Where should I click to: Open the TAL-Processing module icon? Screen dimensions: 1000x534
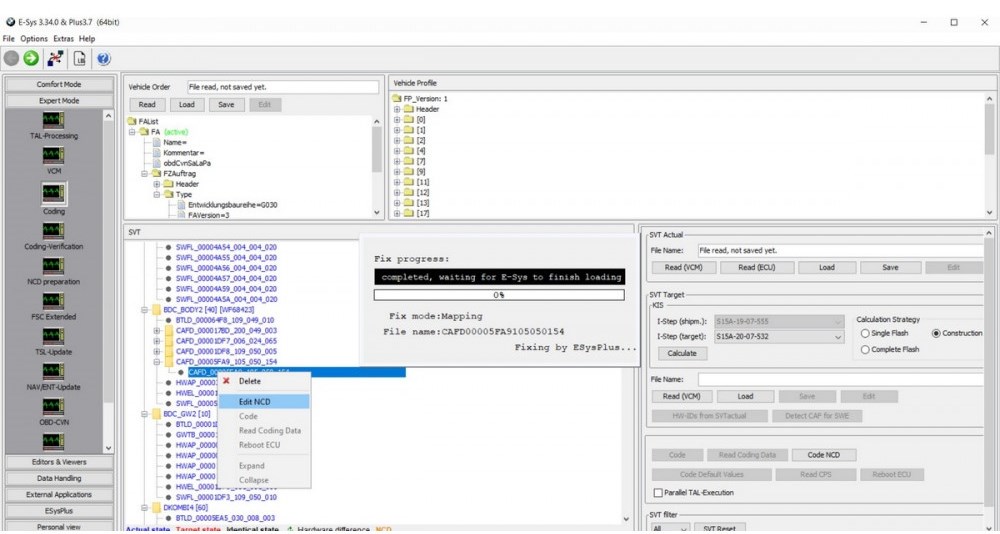pyautogui.click(x=54, y=119)
